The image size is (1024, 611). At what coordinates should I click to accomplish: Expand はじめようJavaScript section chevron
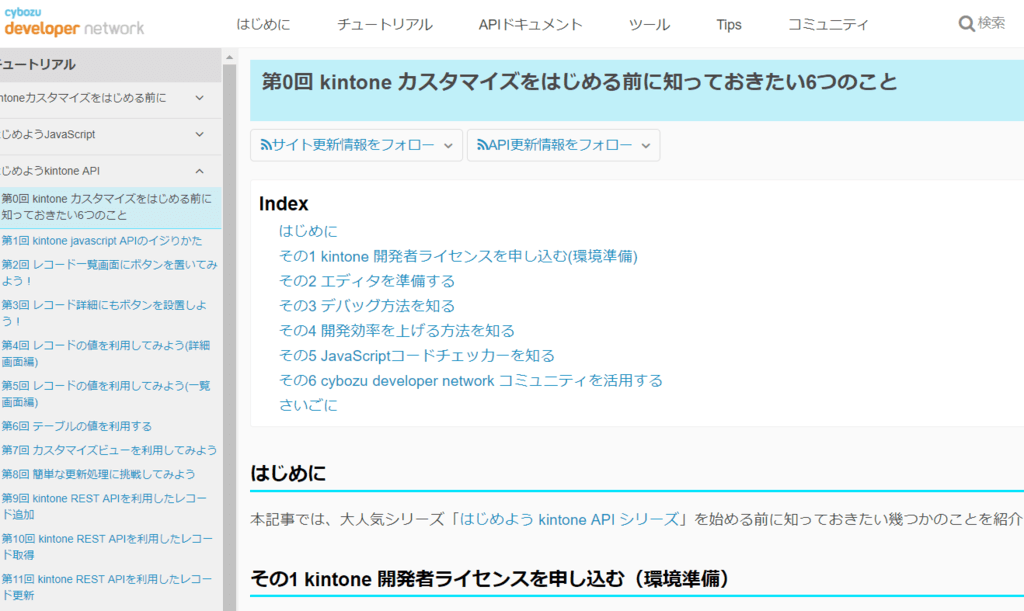[x=200, y=134]
